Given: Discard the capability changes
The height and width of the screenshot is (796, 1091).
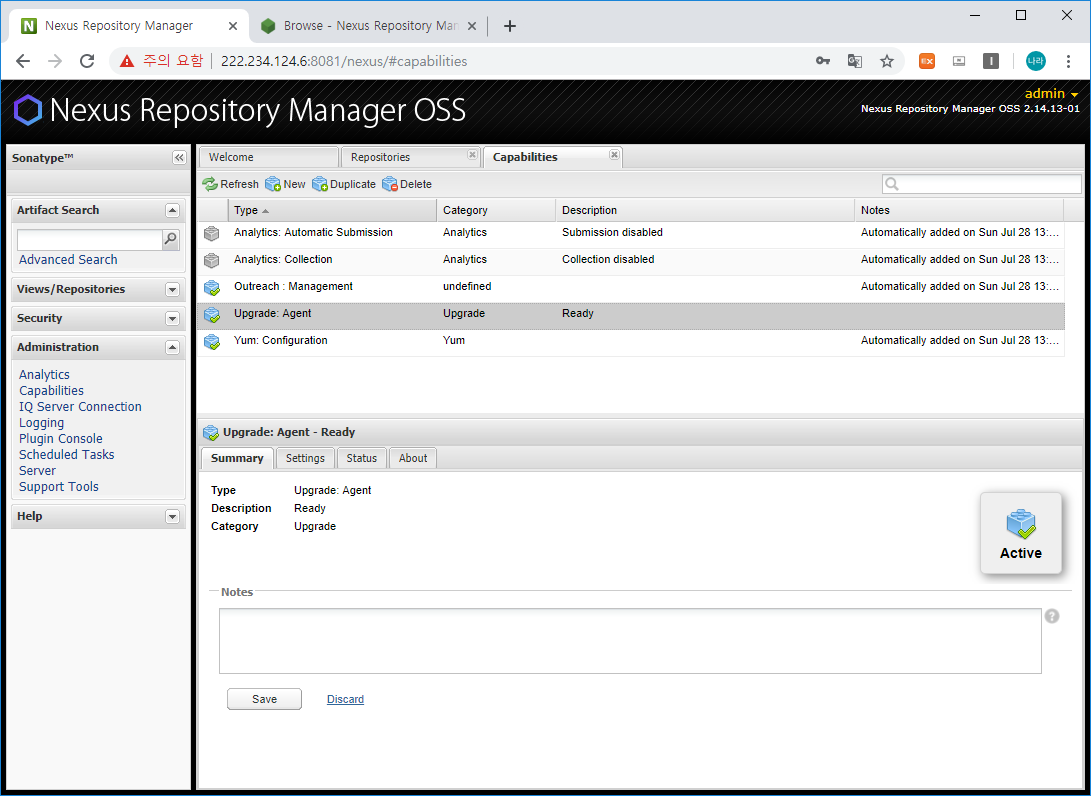Looking at the screenshot, I should [345, 699].
